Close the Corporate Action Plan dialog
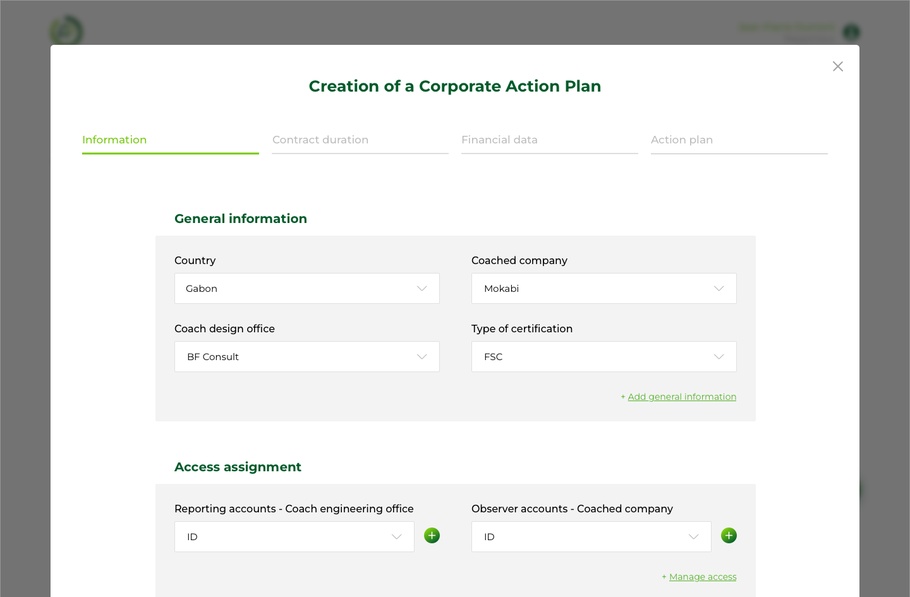 tap(838, 67)
